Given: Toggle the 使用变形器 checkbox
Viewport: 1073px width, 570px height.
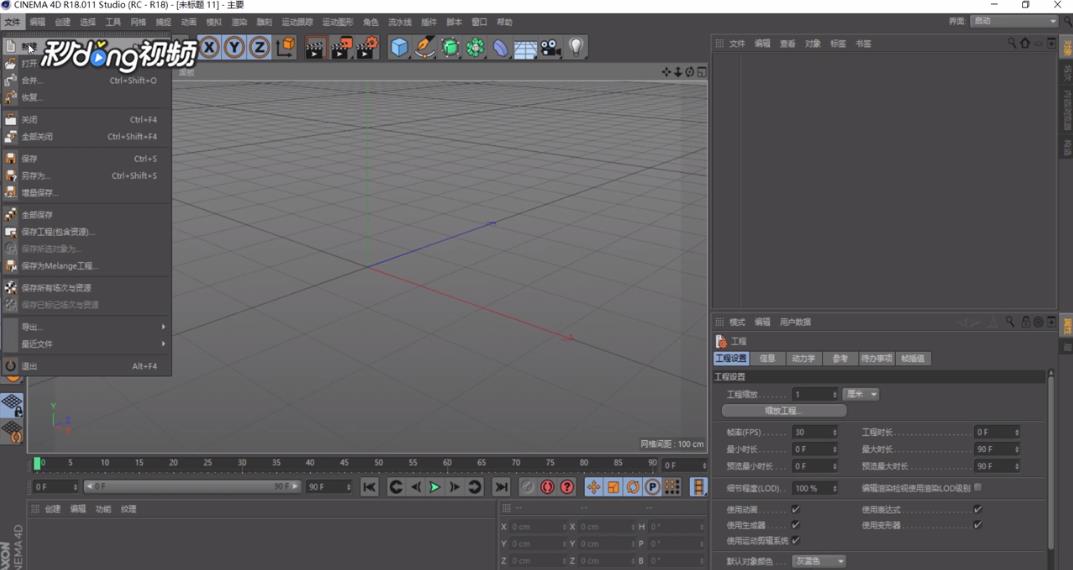Looking at the screenshot, I should 978,525.
